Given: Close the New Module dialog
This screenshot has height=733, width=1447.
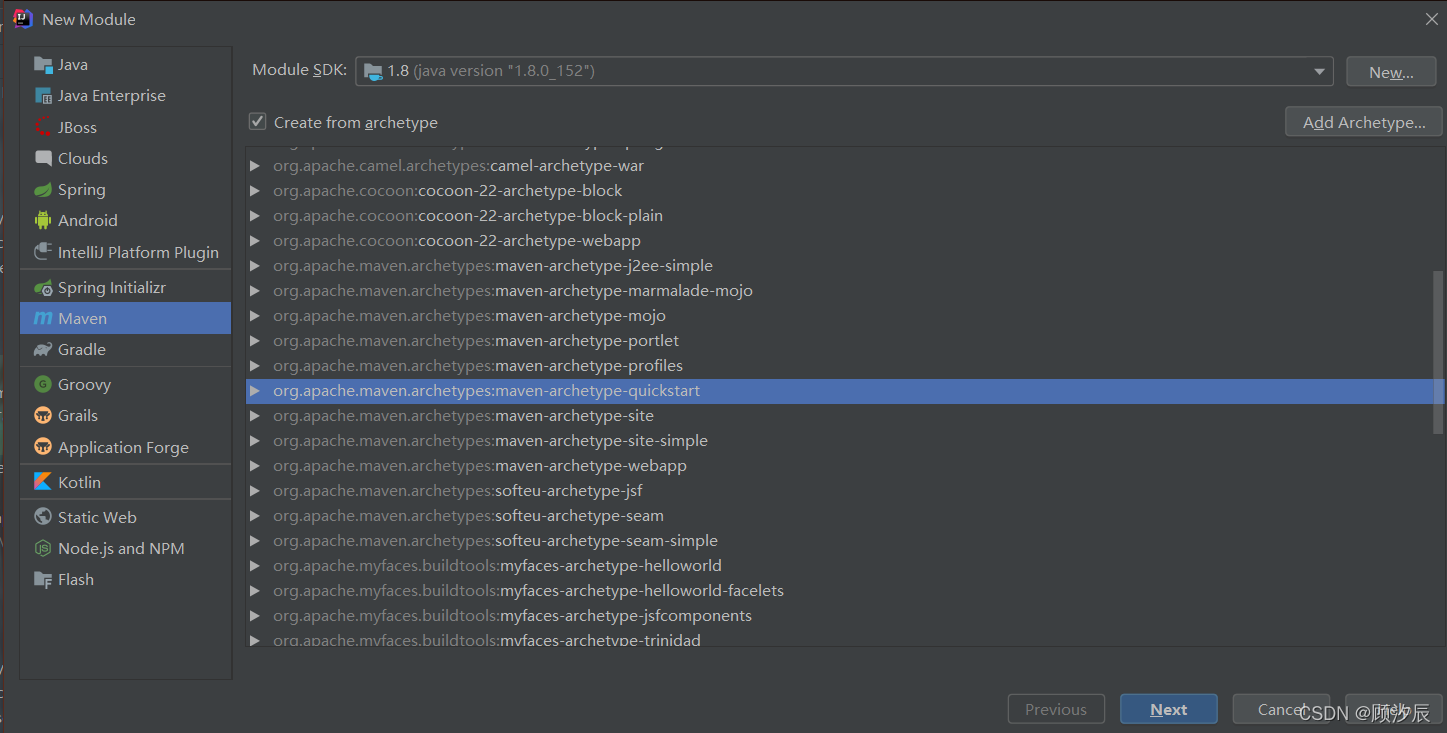Looking at the screenshot, I should (1431, 19).
